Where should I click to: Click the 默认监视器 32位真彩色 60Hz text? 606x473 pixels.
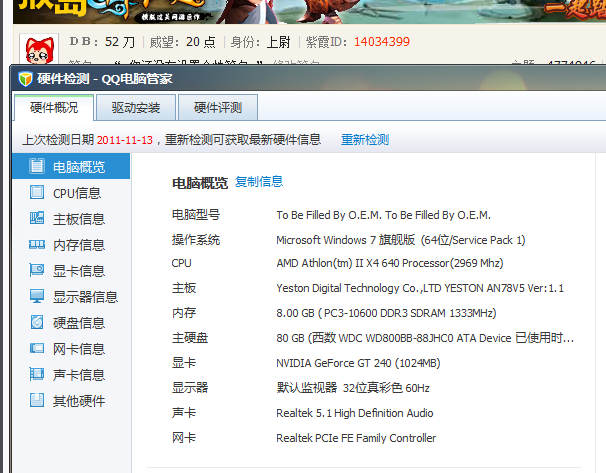coord(353,388)
